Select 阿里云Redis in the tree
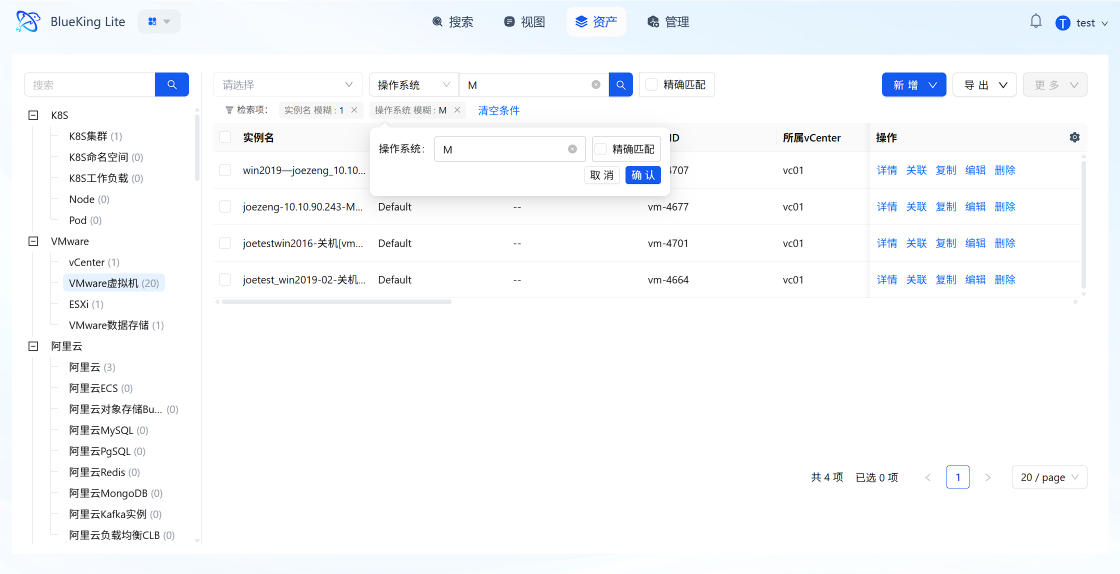The width and height of the screenshot is (1120, 574). 105,473
